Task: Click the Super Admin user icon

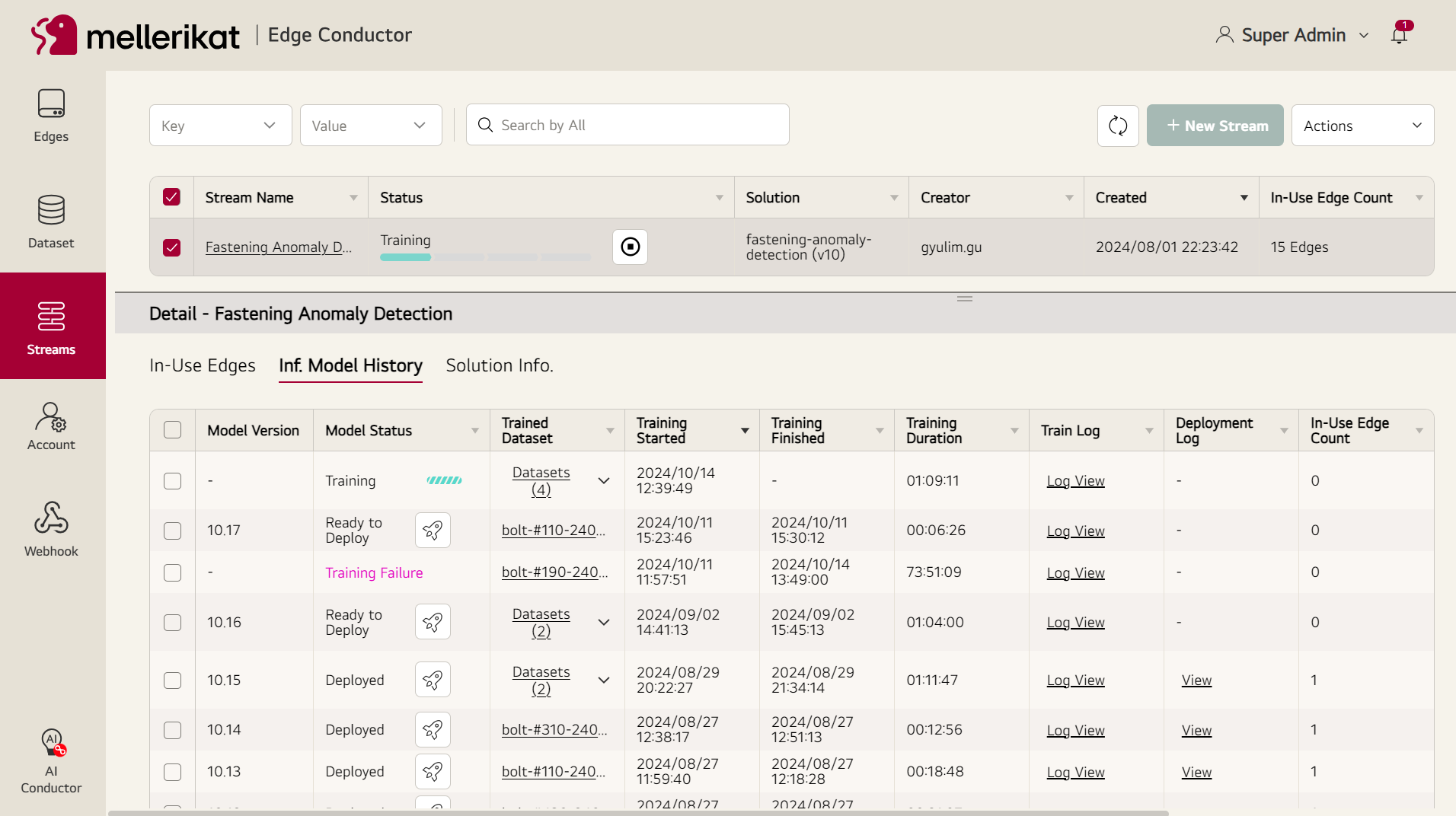Action: click(1224, 35)
